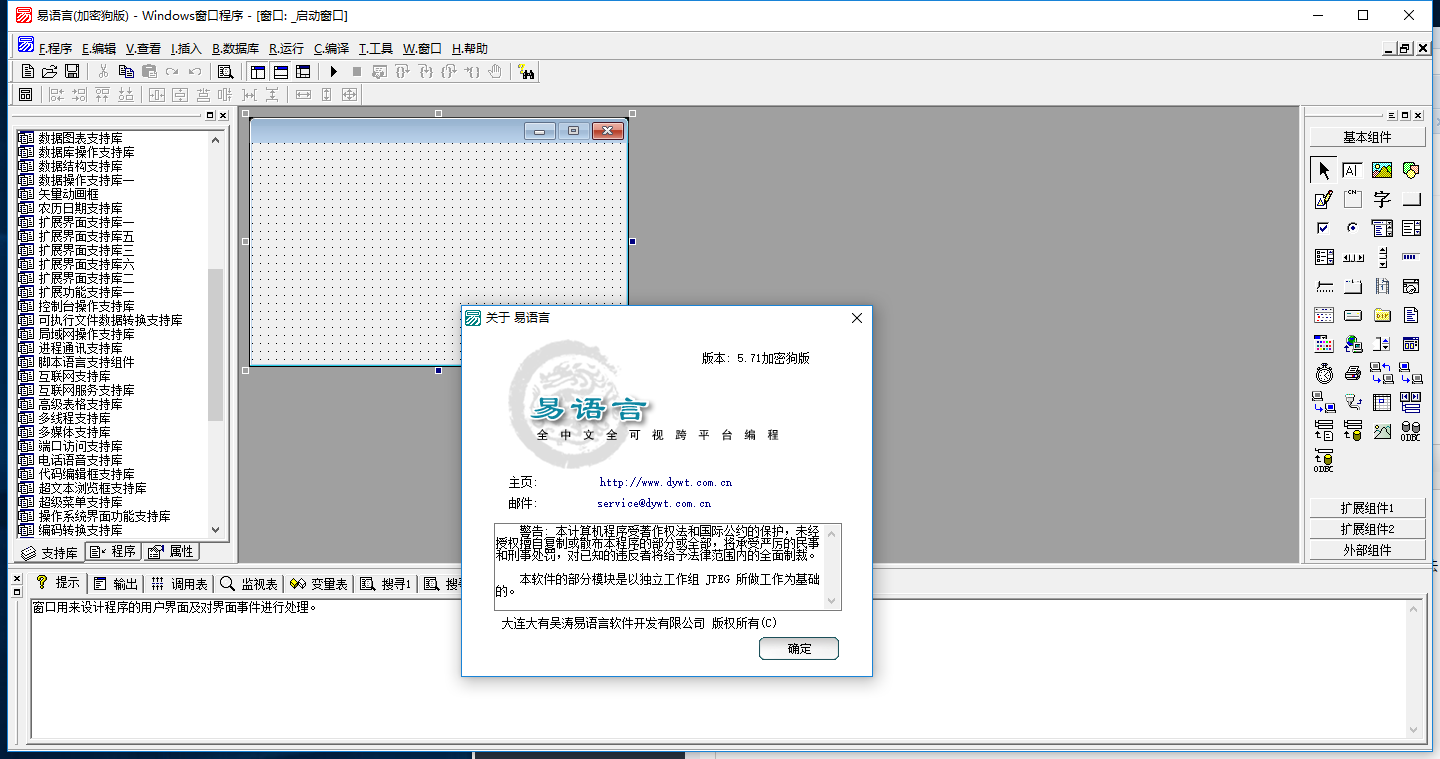Image resolution: width=1440 pixels, height=759 pixels.
Task: Toggle the third panel layout view icon
Action: tap(303, 71)
